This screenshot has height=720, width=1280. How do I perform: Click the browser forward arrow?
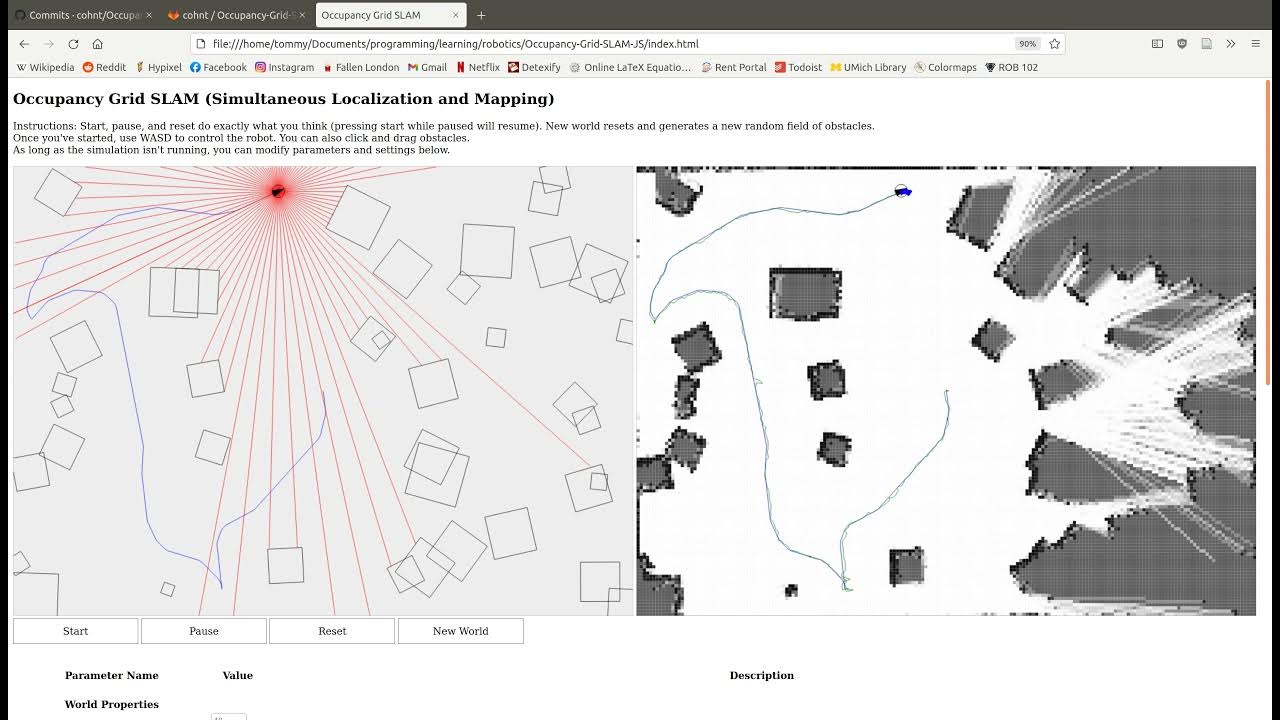pos(48,44)
